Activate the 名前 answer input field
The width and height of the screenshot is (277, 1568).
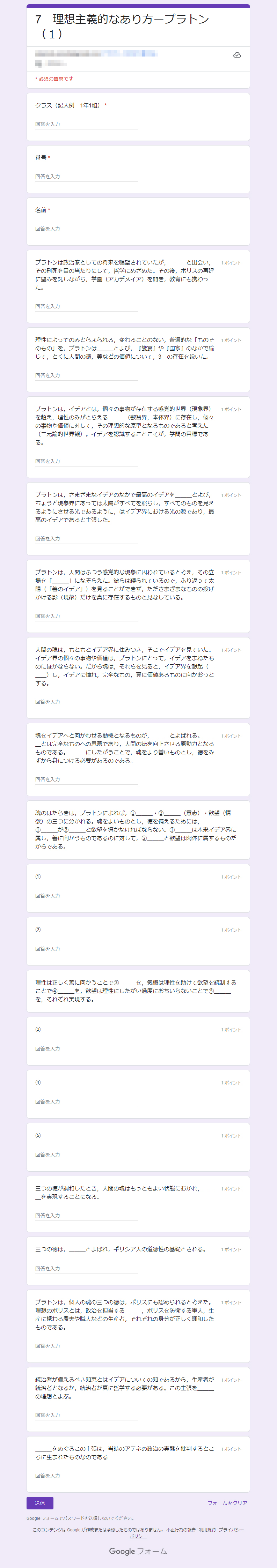[x=86, y=229]
